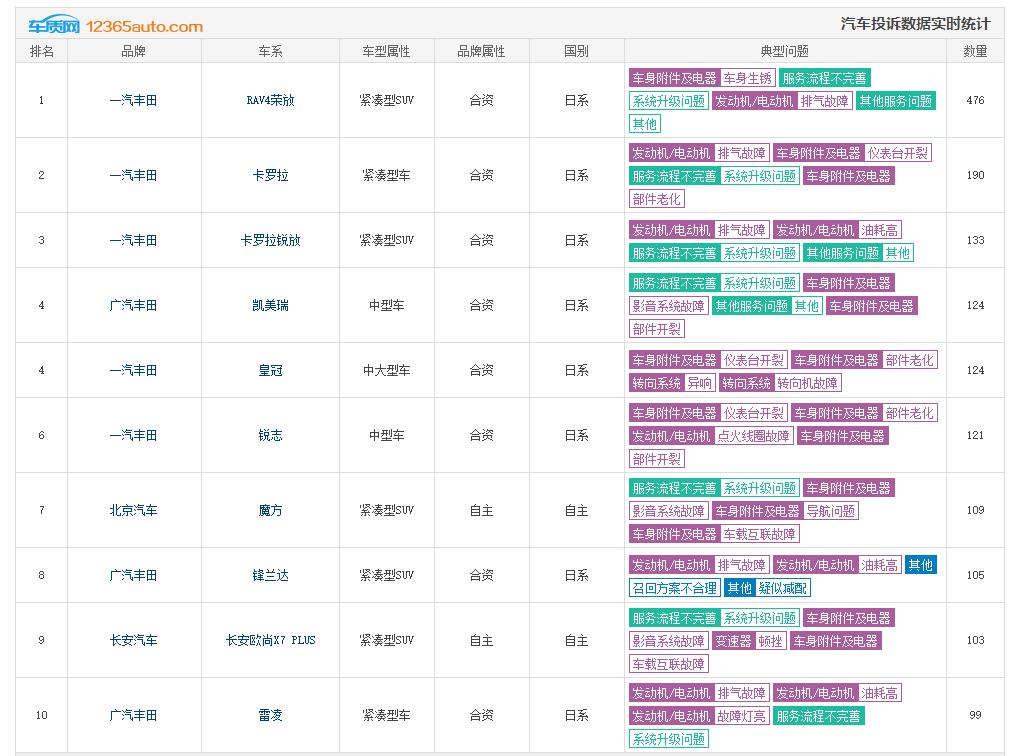Open the 锐志 model link
This screenshot has height=756, width=1012.
pos(270,435)
